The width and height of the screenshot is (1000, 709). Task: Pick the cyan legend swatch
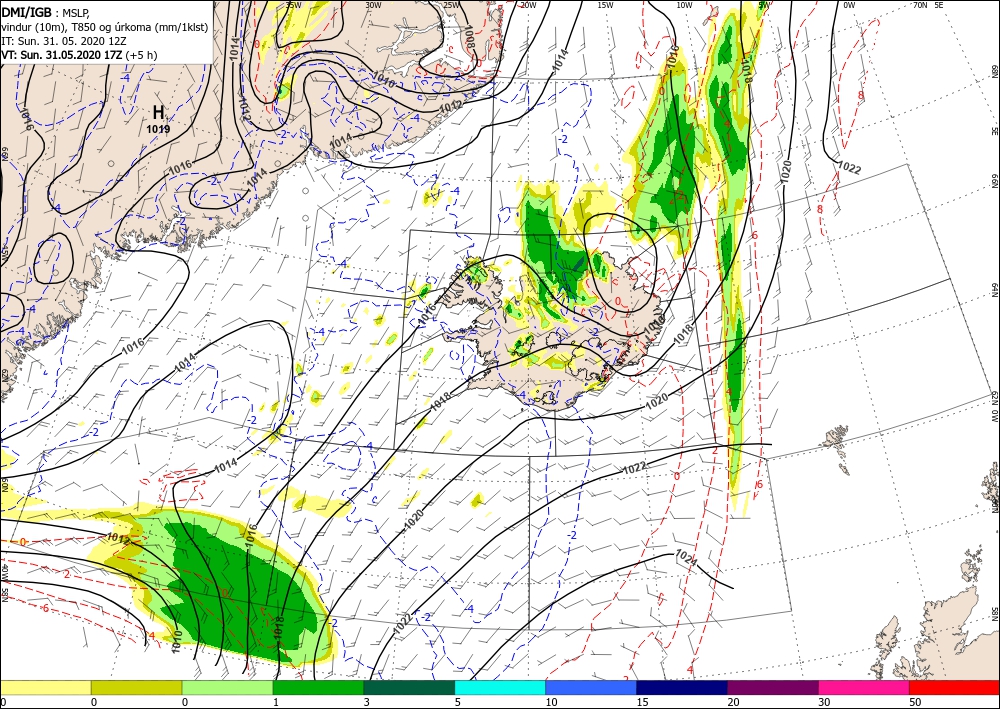click(x=500, y=687)
